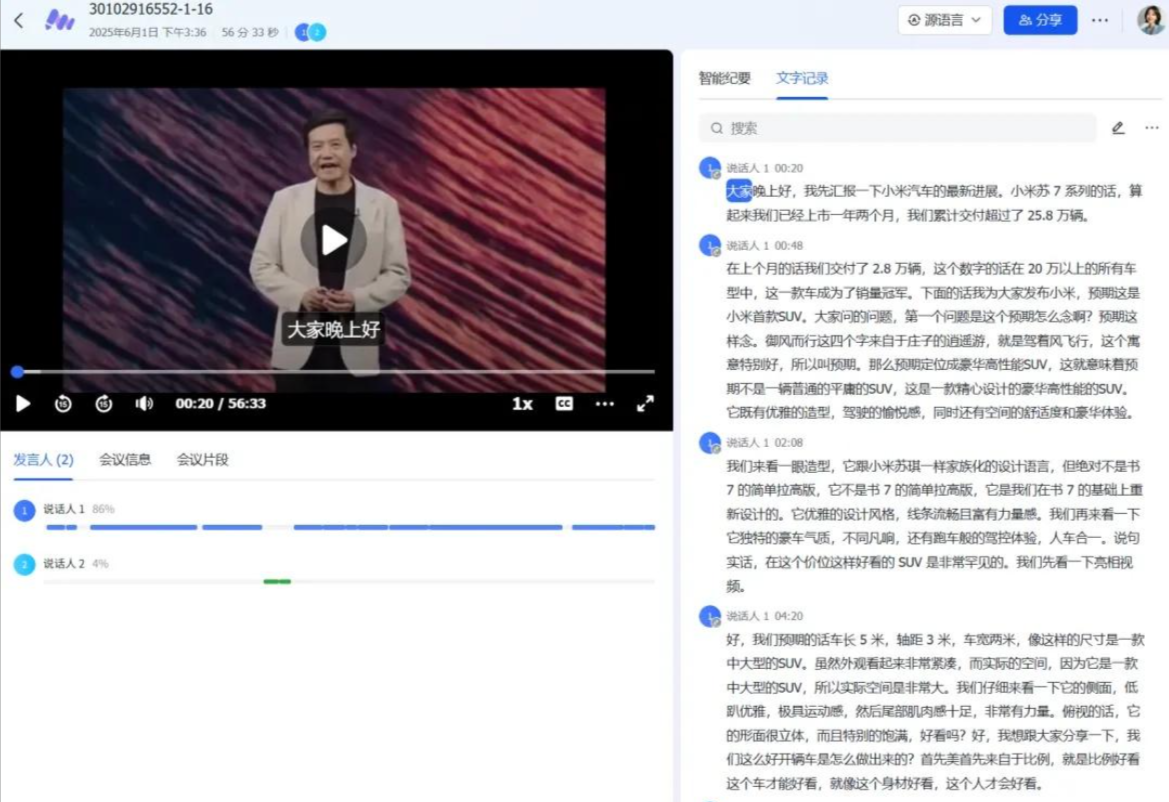Switch to the 智能纪要 tab
The height and width of the screenshot is (802, 1169).
pyautogui.click(x=725, y=78)
